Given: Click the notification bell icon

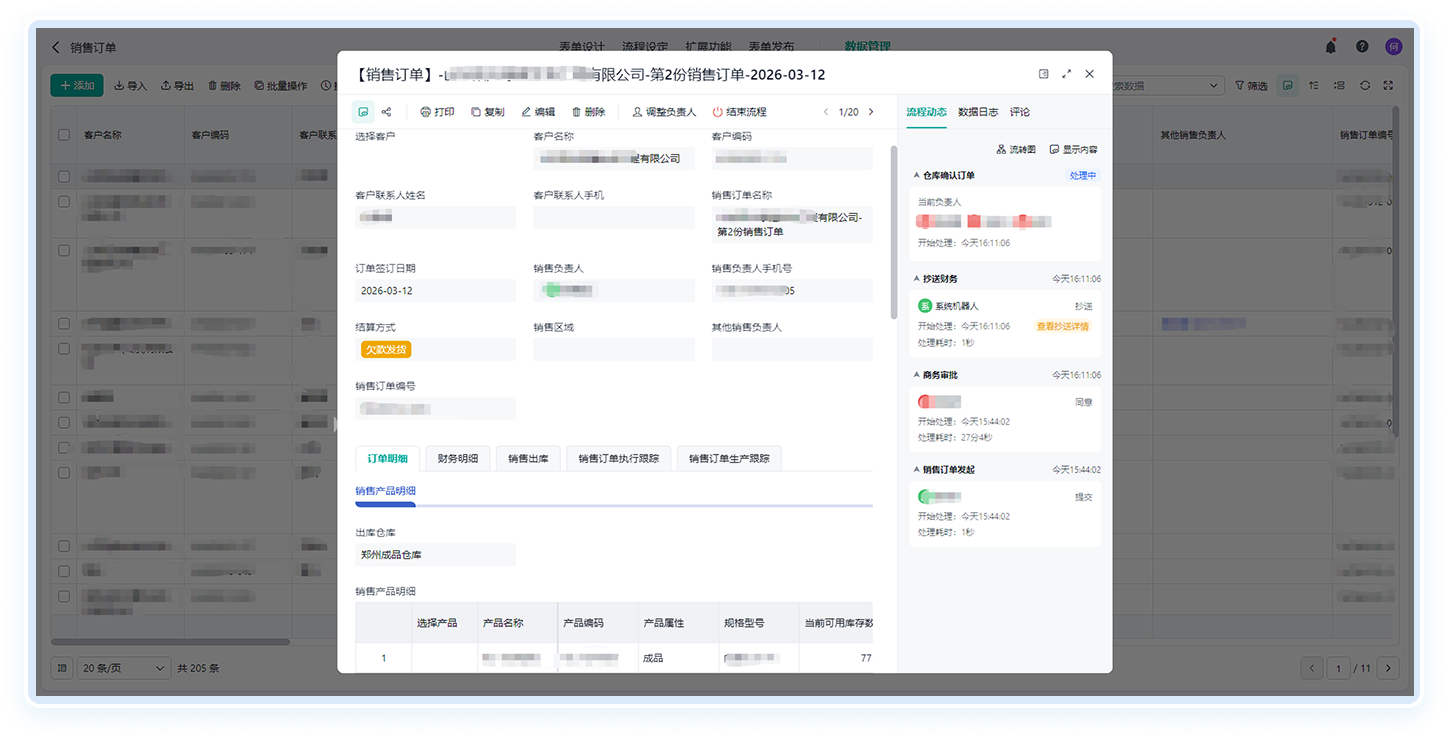Looking at the screenshot, I should tap(1331, 47).
